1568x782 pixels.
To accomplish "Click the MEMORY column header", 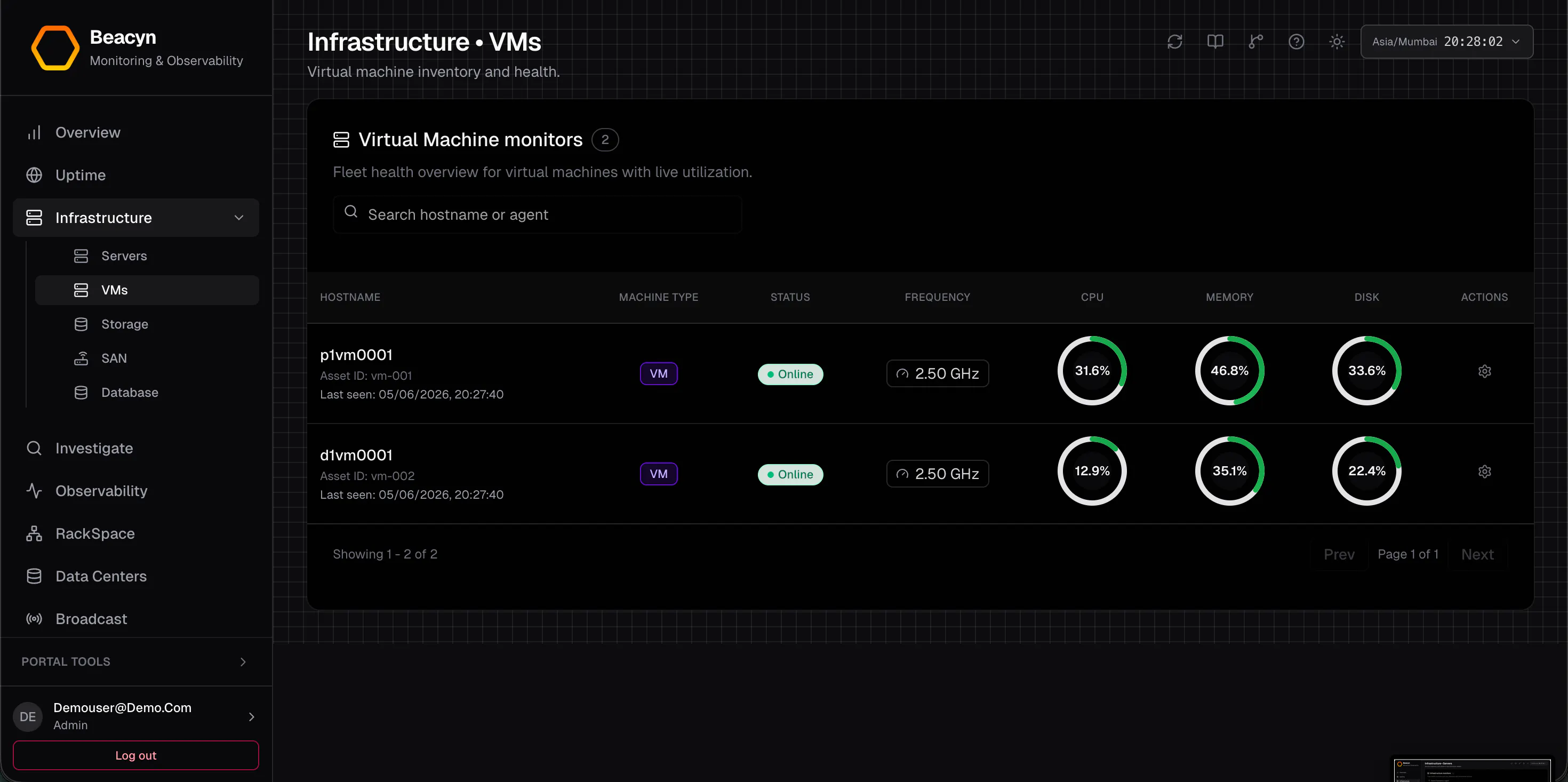I will (x=1229, y=297).
